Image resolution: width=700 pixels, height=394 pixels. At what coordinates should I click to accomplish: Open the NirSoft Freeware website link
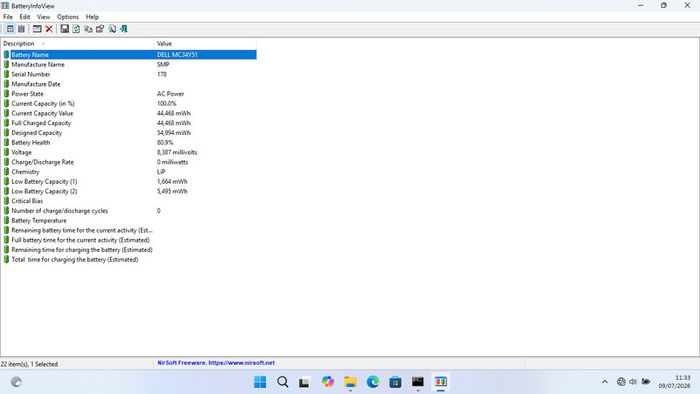coord(216,363)
